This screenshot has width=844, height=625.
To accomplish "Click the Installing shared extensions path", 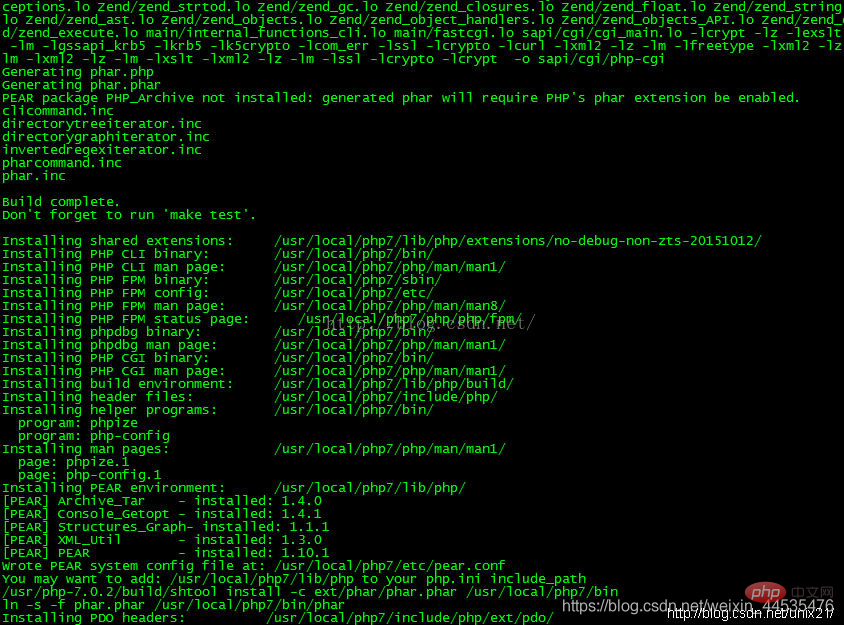I will coord(518,241).
